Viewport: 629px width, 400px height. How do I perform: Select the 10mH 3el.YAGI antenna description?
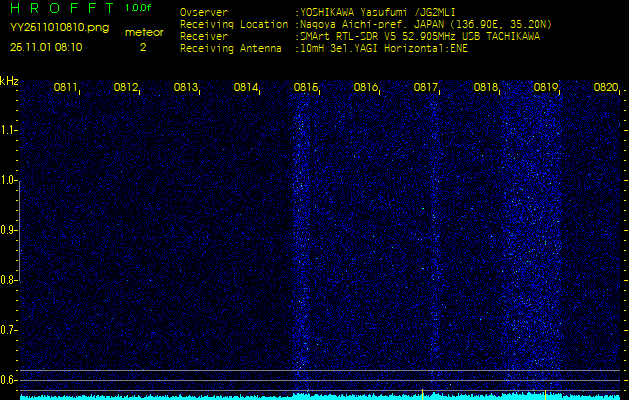[x=383, y=49]
